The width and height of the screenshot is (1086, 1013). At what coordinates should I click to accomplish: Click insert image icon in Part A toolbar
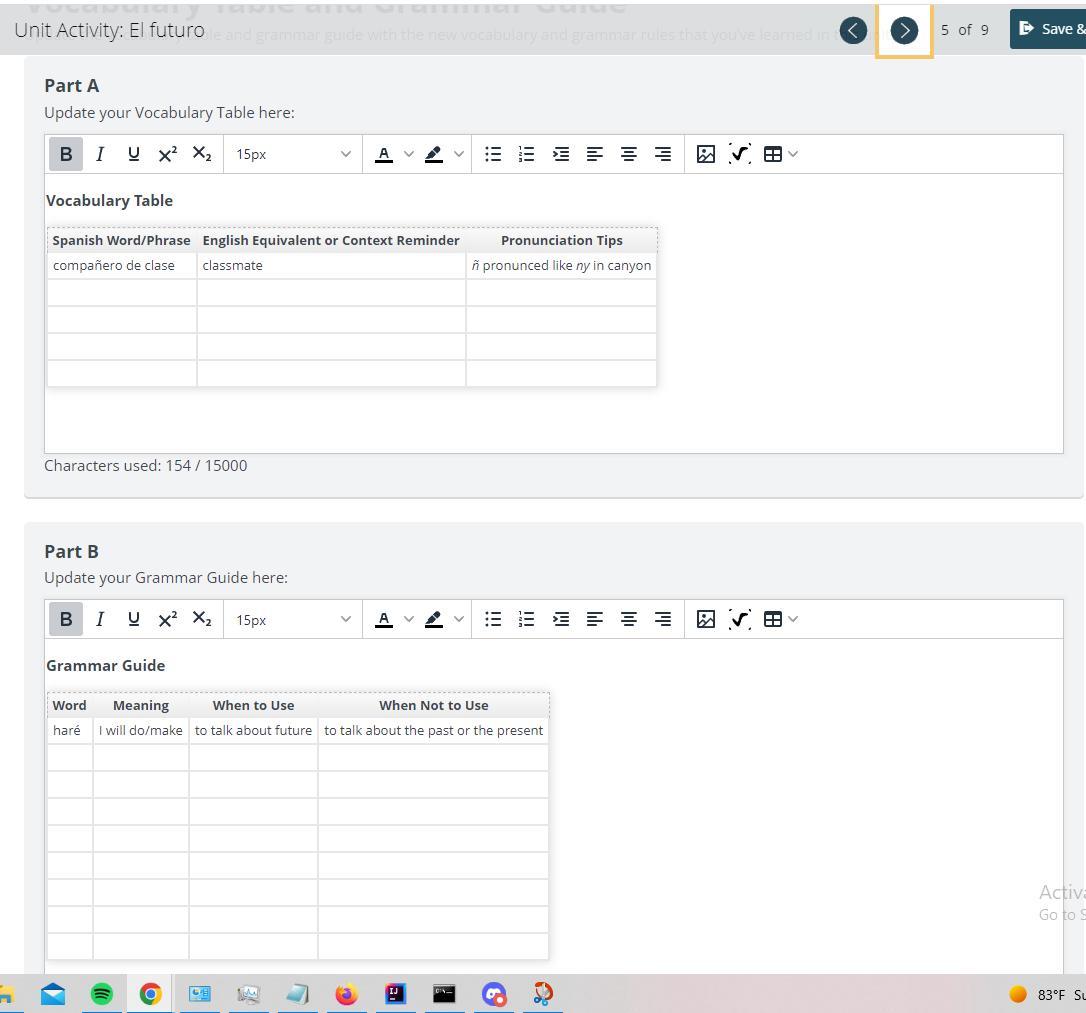coord(706,154)
